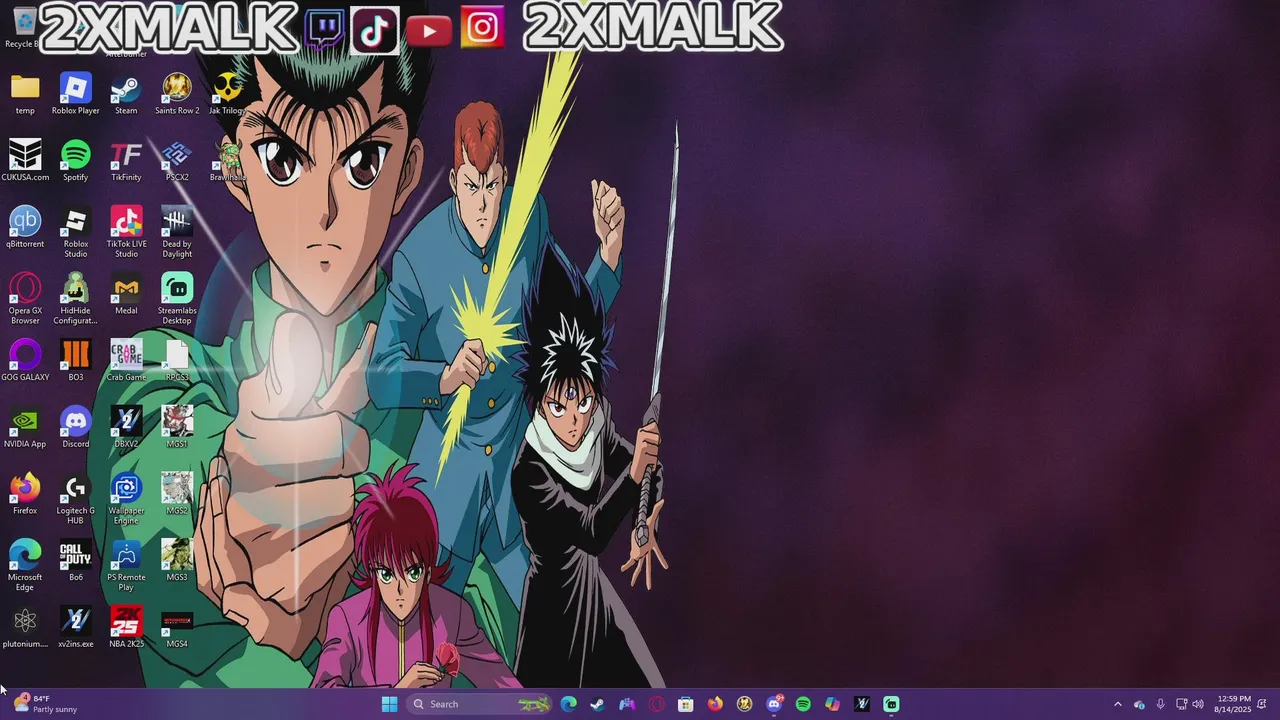The height and width of the screenshot is (720, 1280).
Task: Launch GOG GALAXY shortcut
Action: tap(25, 361)
